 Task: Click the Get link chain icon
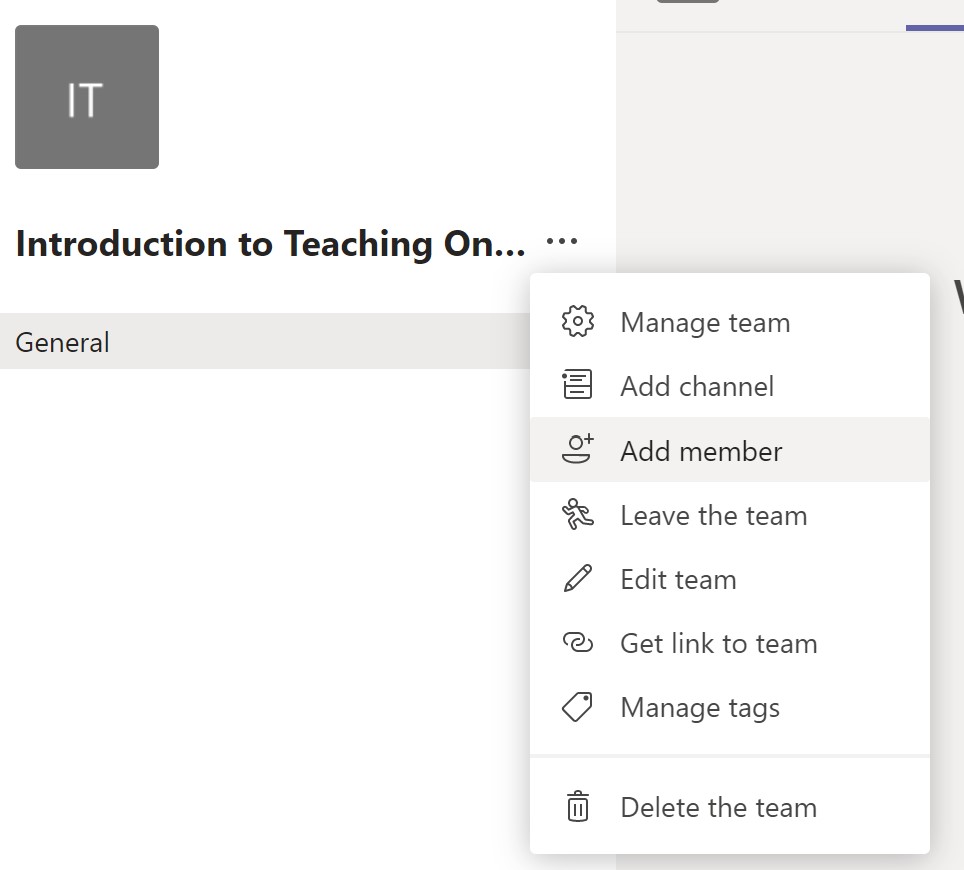[x=576, y=643]
